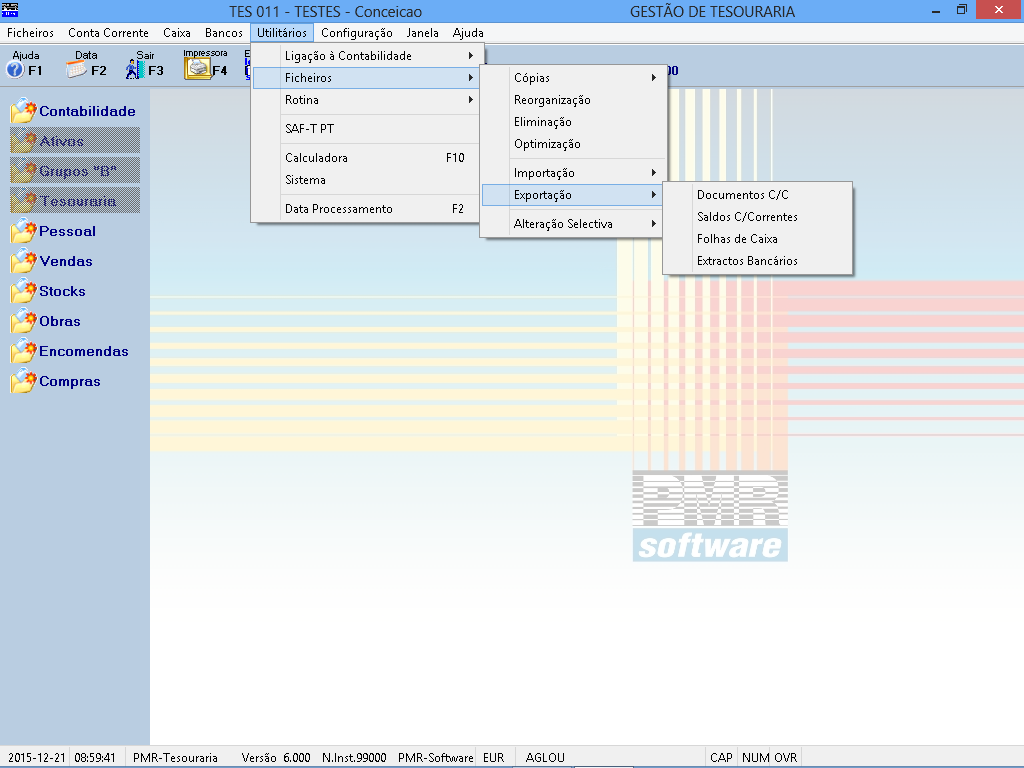Expand the Alteração Selectiva submenu
The width and height of the screenshot is (1024, 768).
click(x=573, y=224)
